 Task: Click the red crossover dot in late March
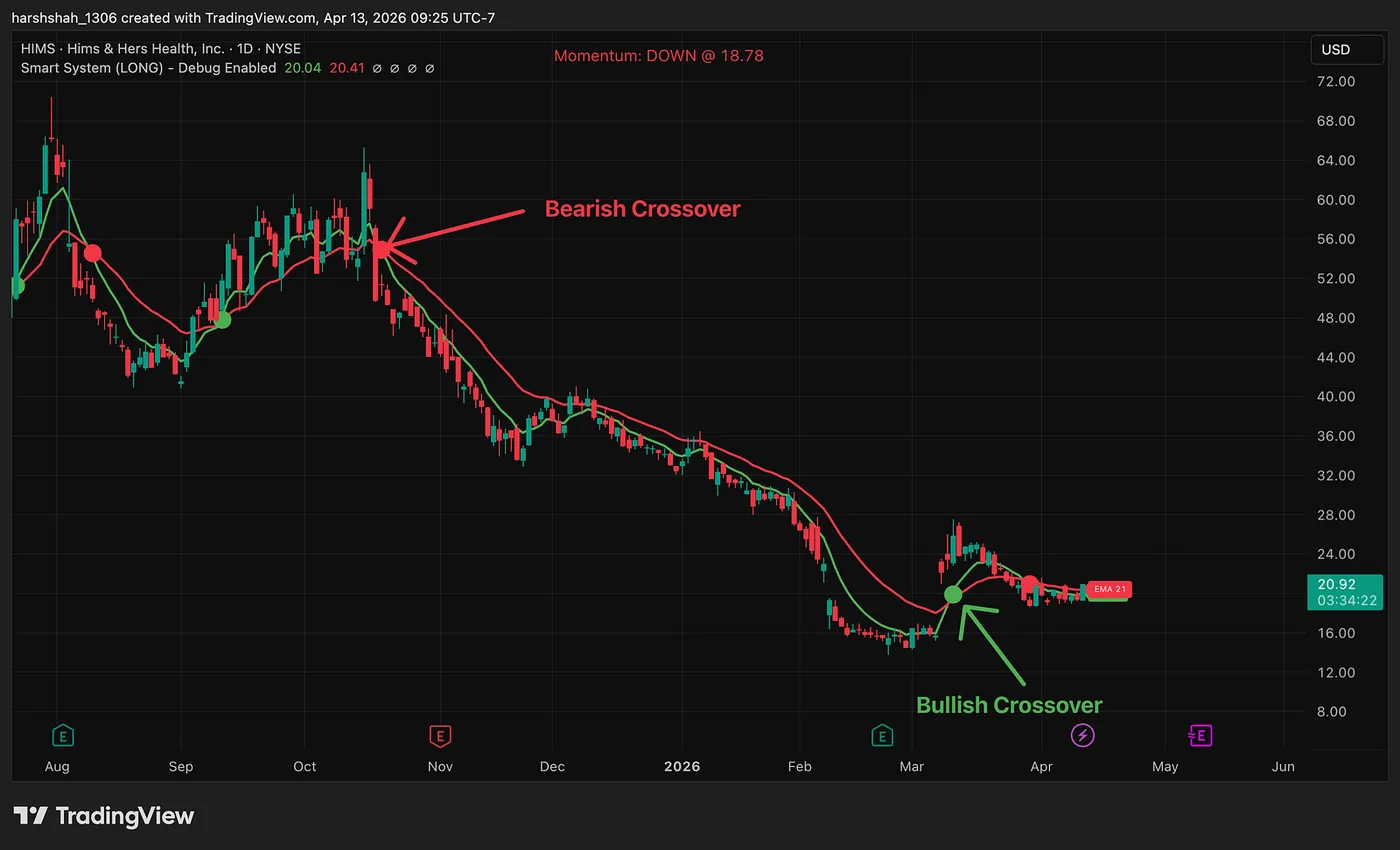1028,584
